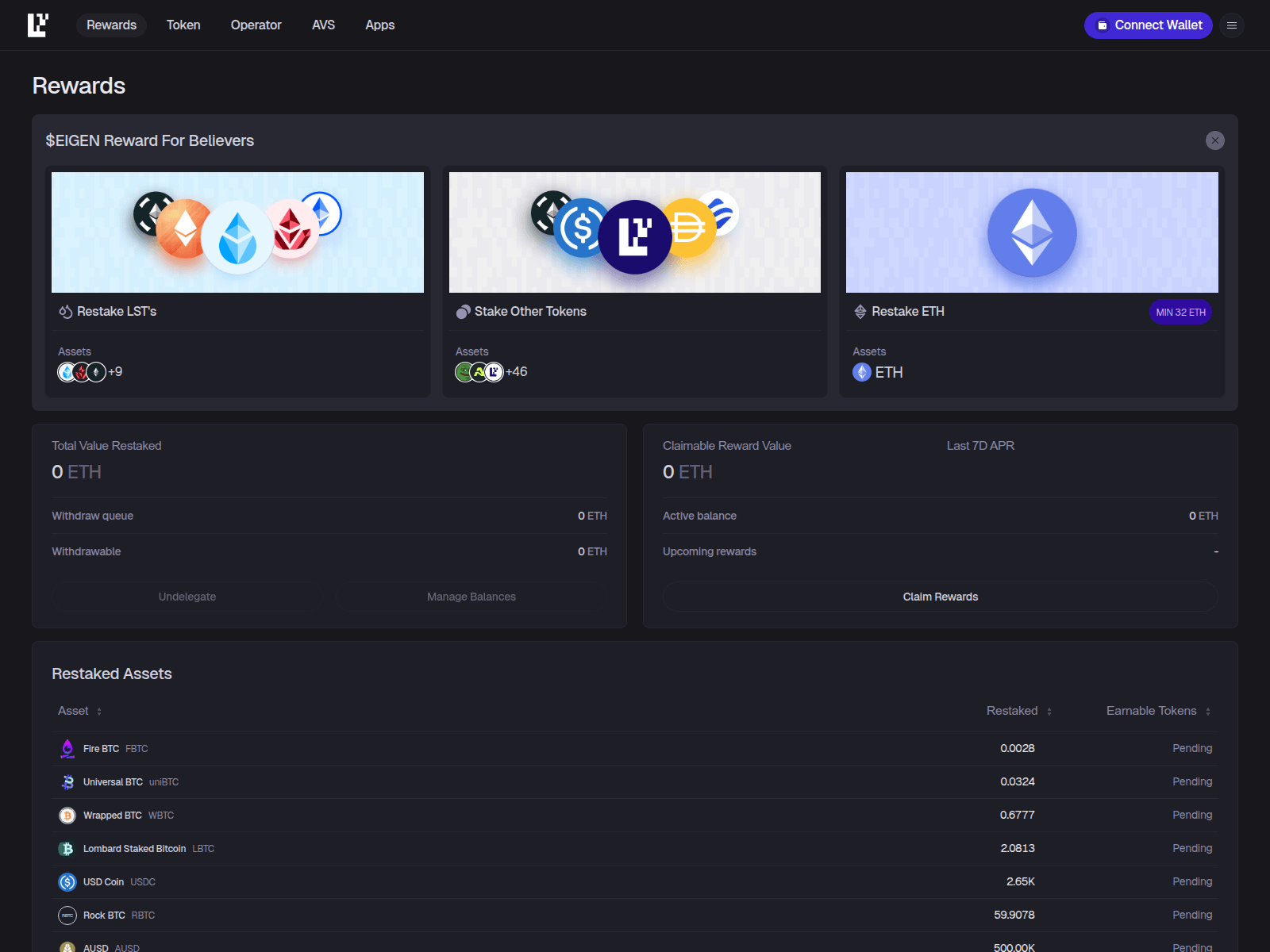Click the Stake Other Tokens coin icon
1270x952 pixels.
(464, 312)
